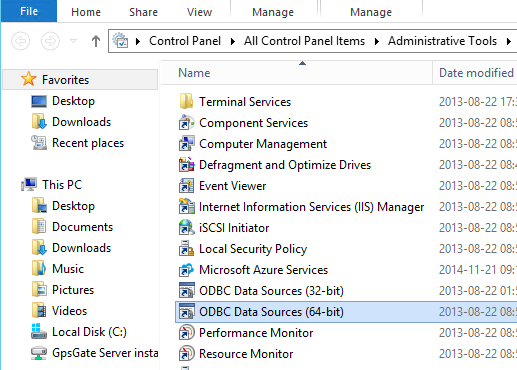Click the This PC computer icon
This screenshot has height=370, width=517.
pos(29,184)
